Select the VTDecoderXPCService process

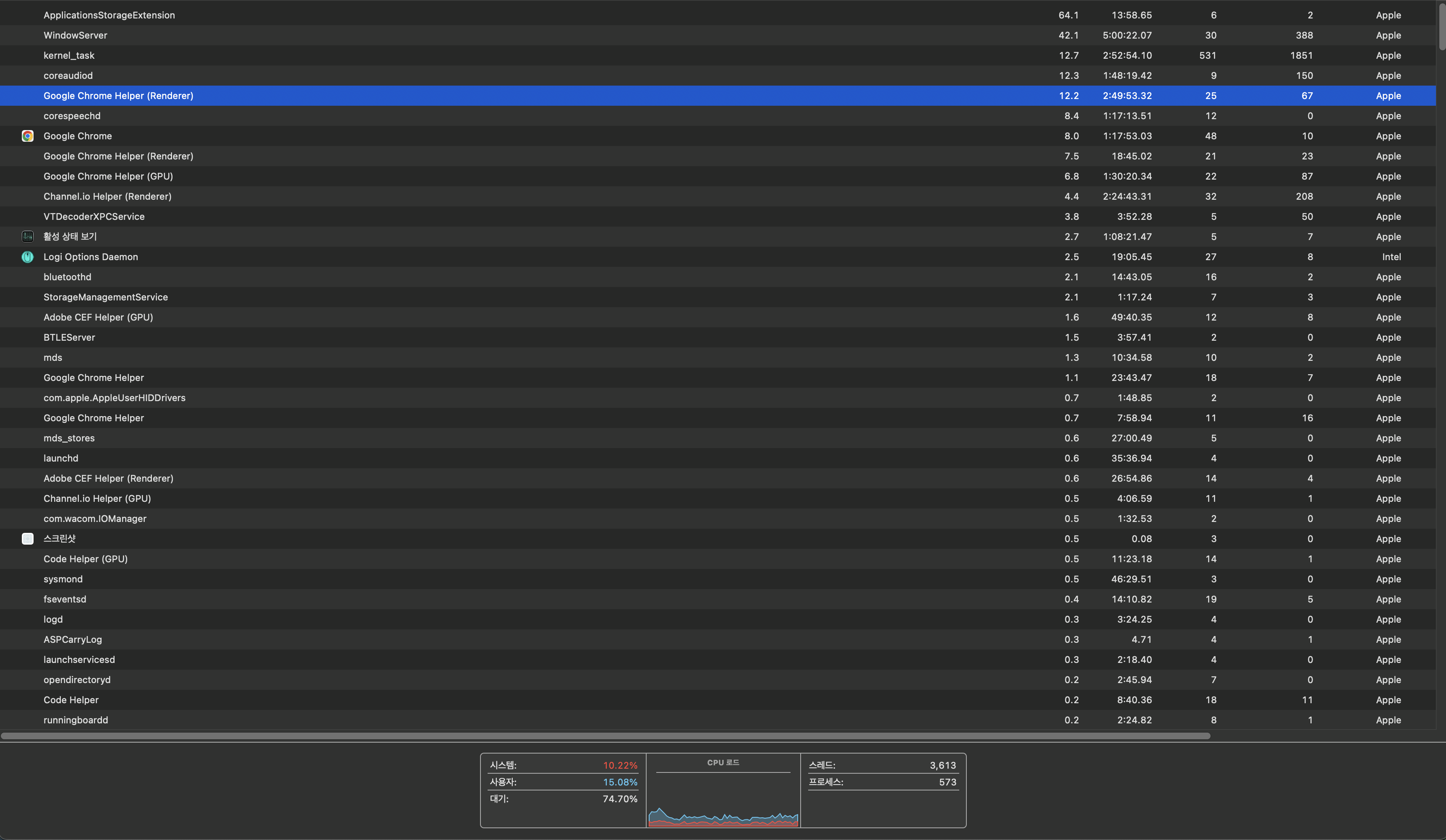[x=718, y=217]
